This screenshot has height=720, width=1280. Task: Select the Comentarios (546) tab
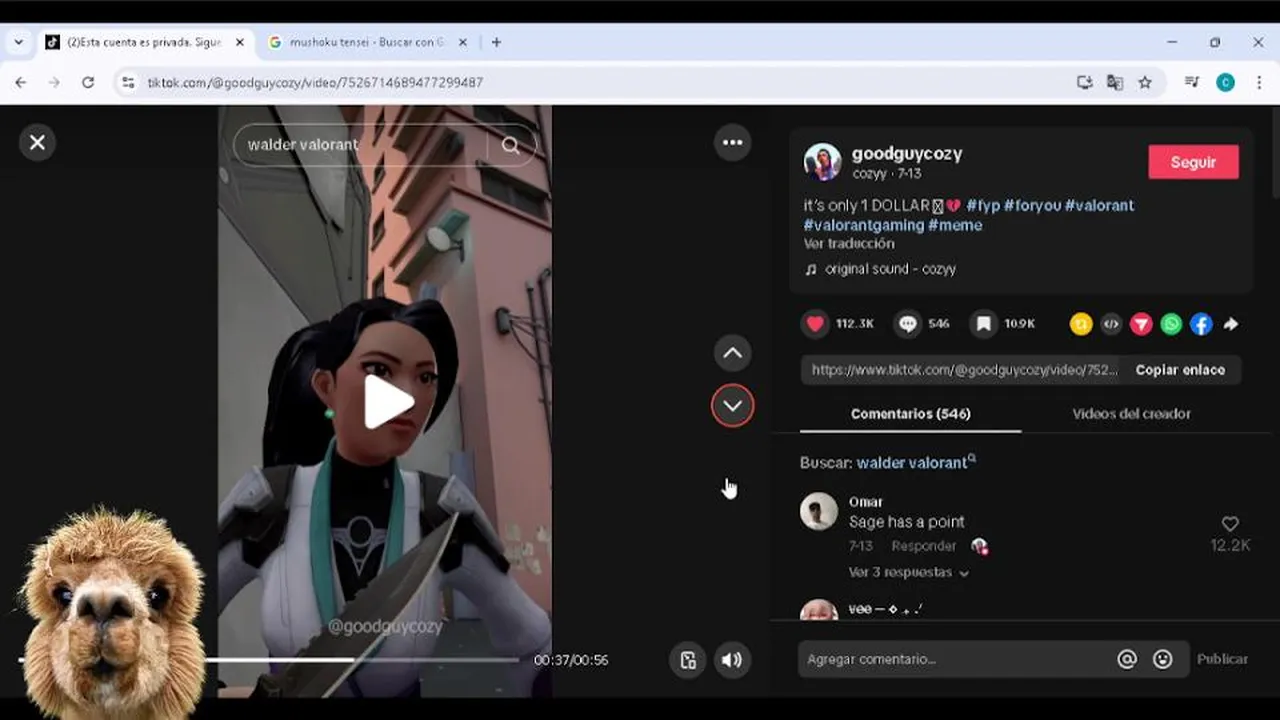coord(911,414)
